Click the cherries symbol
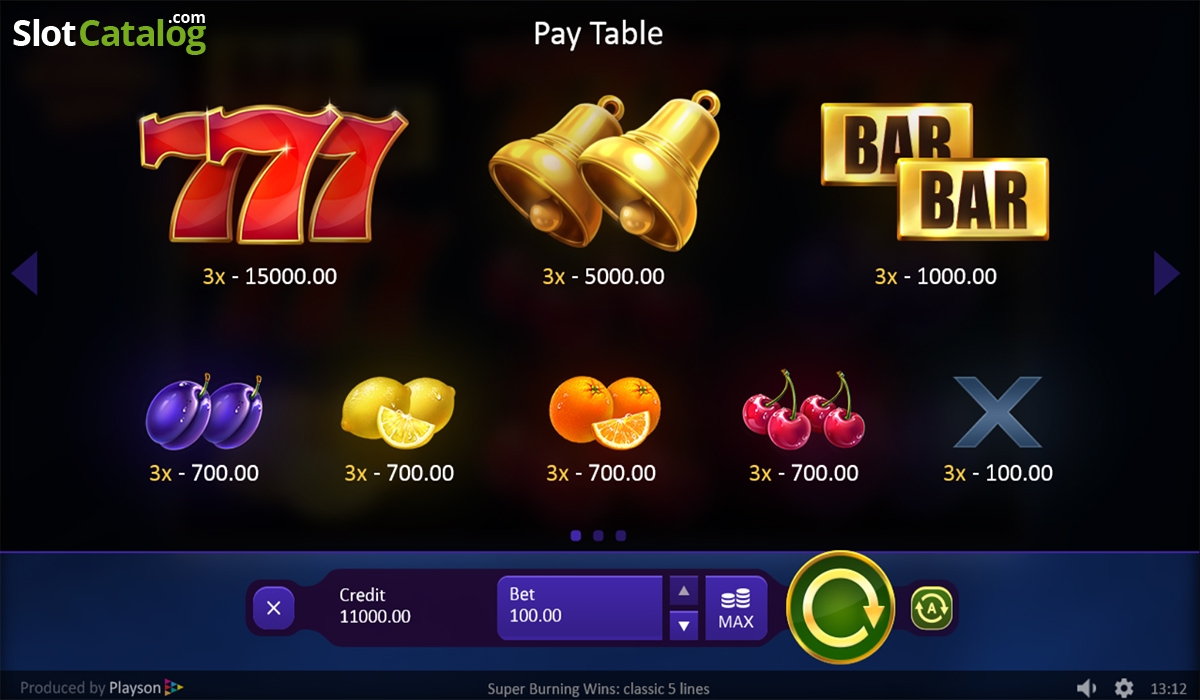 point(803,409)
